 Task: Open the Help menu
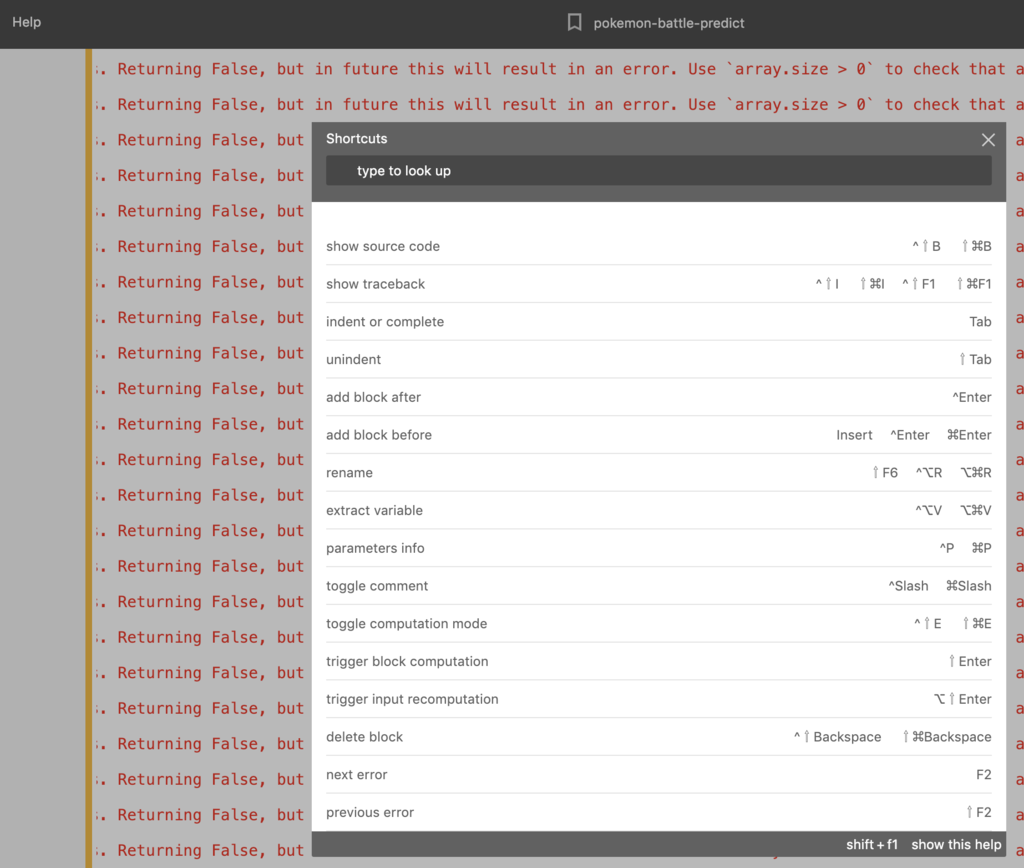point(27,22)
